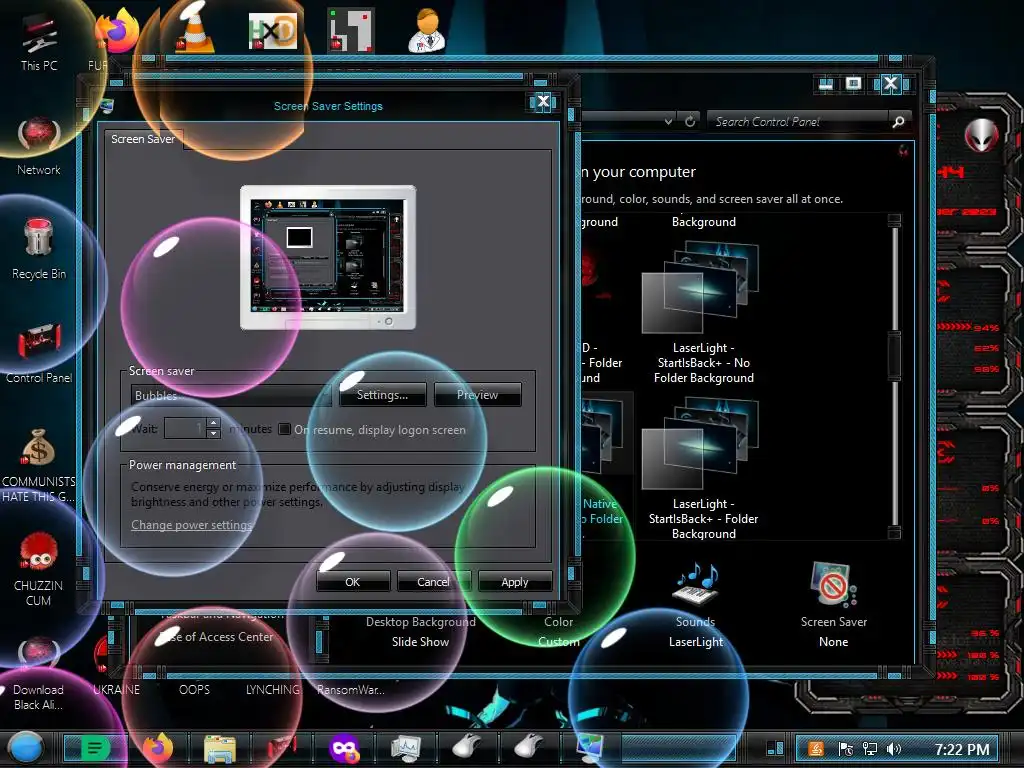Open the Color Custom setting in Personalization

tap(558, 632)
